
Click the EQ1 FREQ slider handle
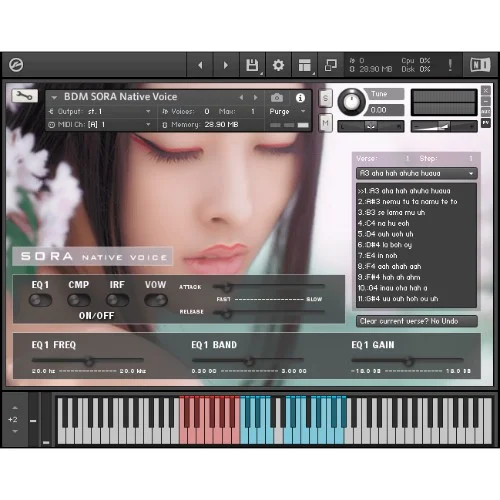pos(89,361)
